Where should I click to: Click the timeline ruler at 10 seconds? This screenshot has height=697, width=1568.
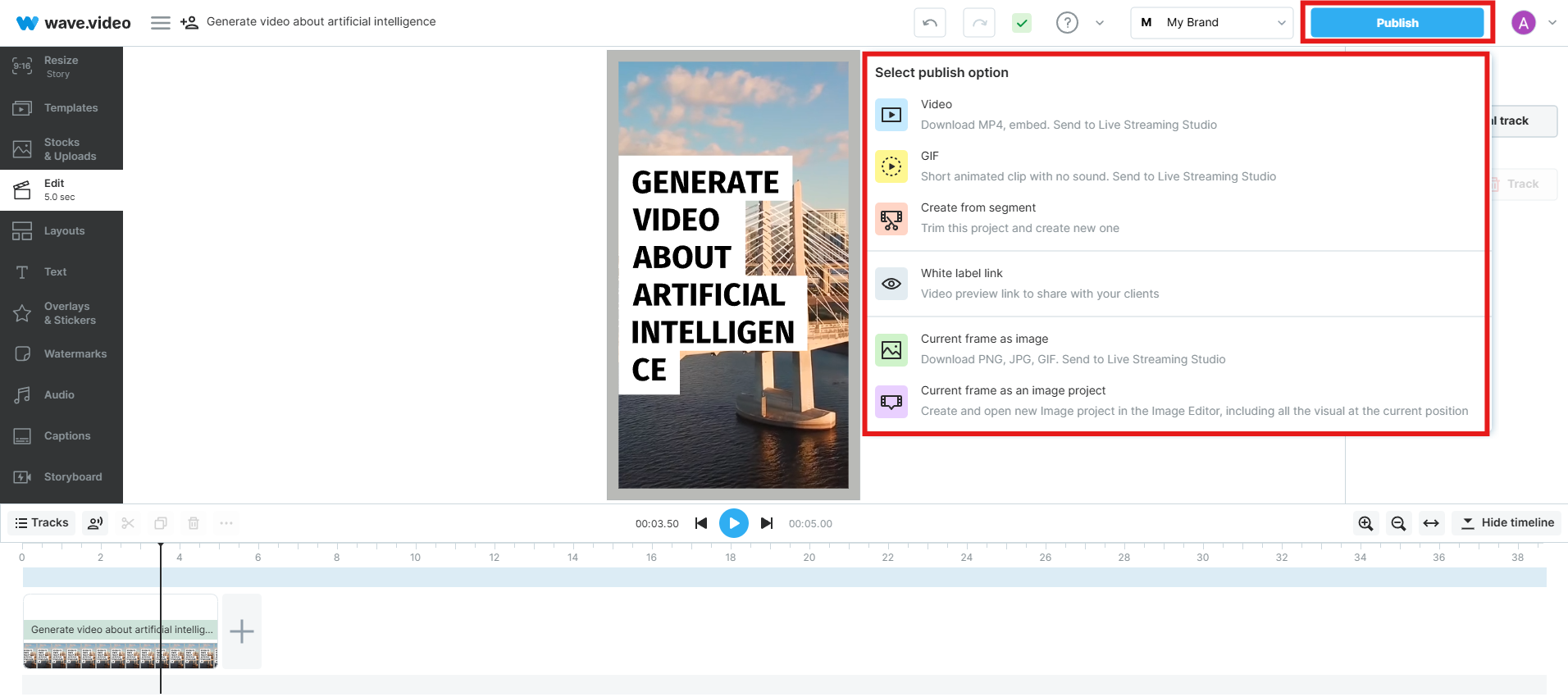click(x=415, y=558)
